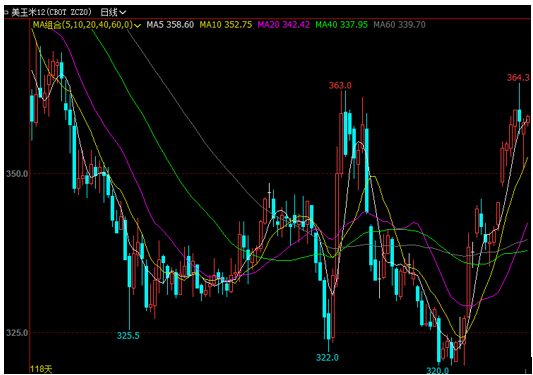Click the gray MA60 339.70 legend label
This screenshot has width=533, height=375.
pos(399,25)
